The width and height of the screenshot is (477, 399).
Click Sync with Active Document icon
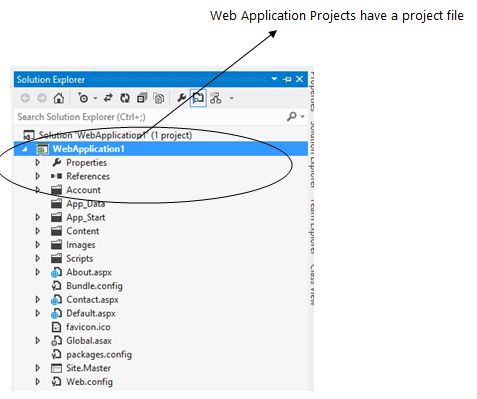point(108,98)
